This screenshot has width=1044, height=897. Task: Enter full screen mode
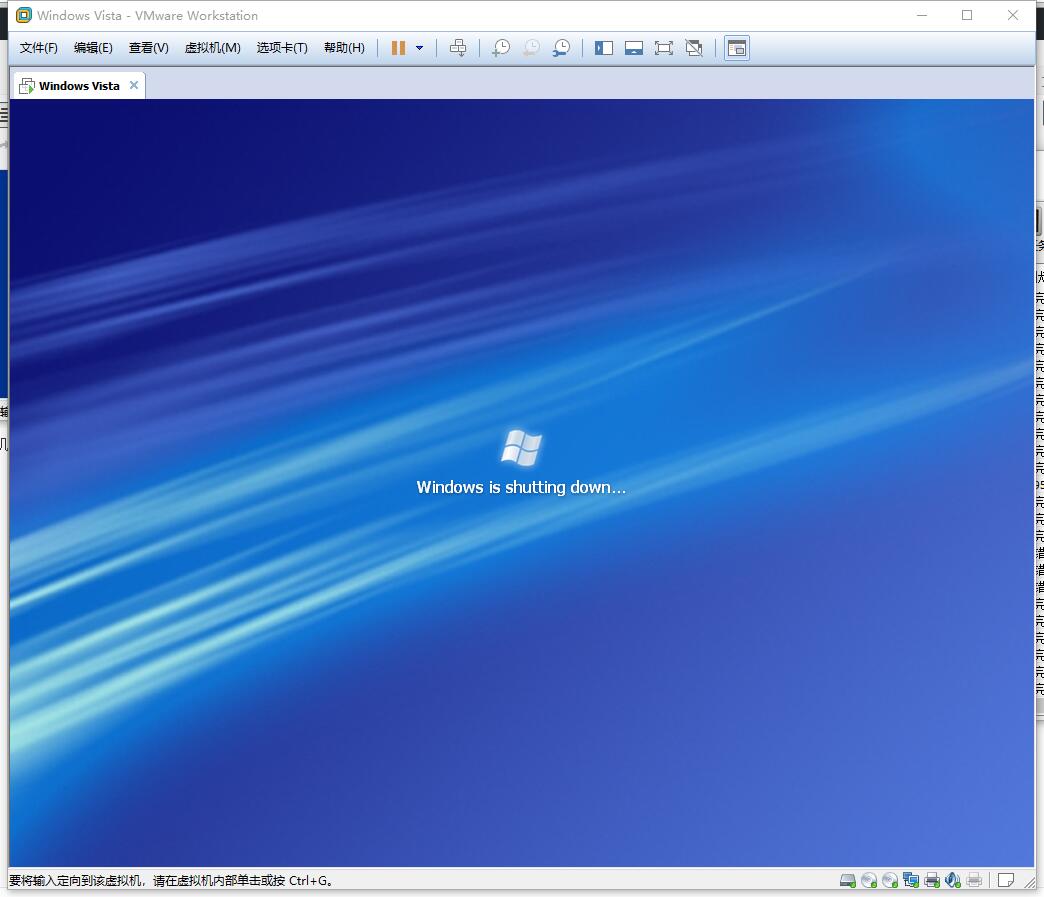click(x=664, y=48)
